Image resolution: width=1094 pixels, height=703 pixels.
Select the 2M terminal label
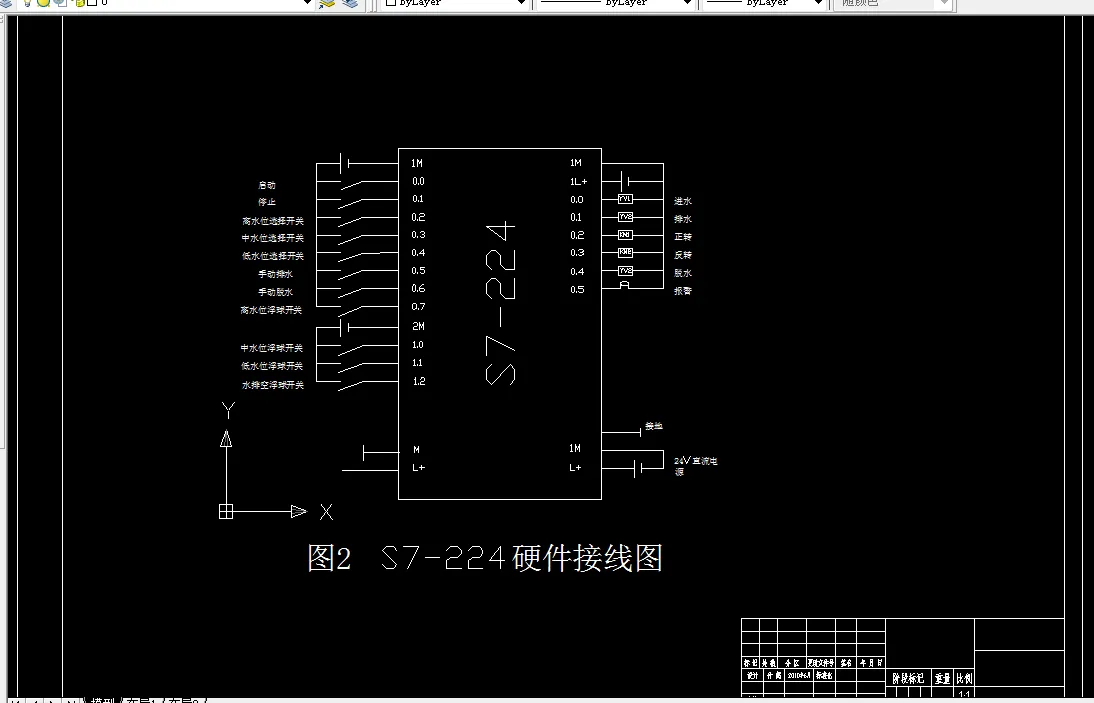click(x=418, y=326)
